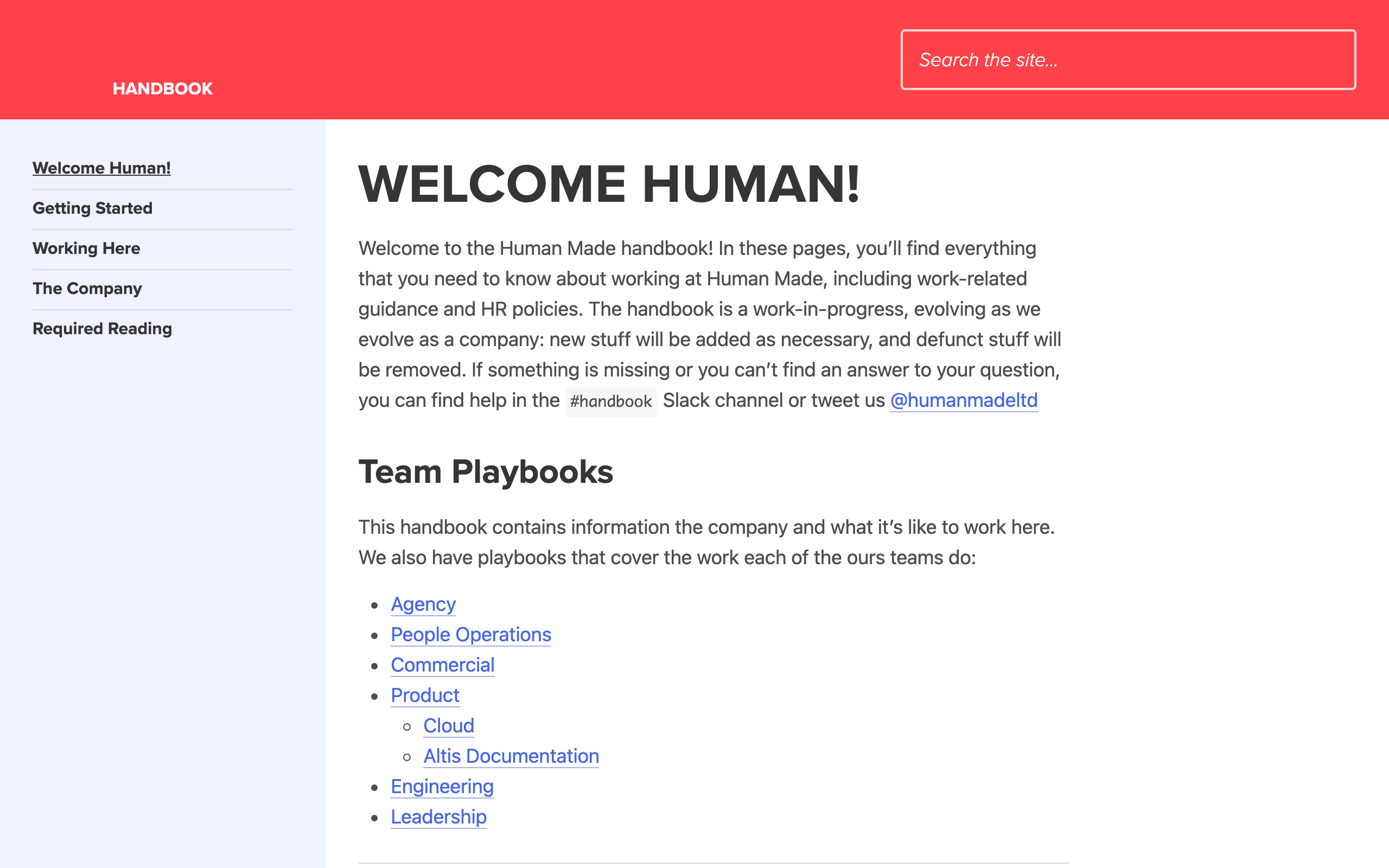Open the Commercial playbook
This screenshot has width=1389, height=868.
(x=442, y=665)
